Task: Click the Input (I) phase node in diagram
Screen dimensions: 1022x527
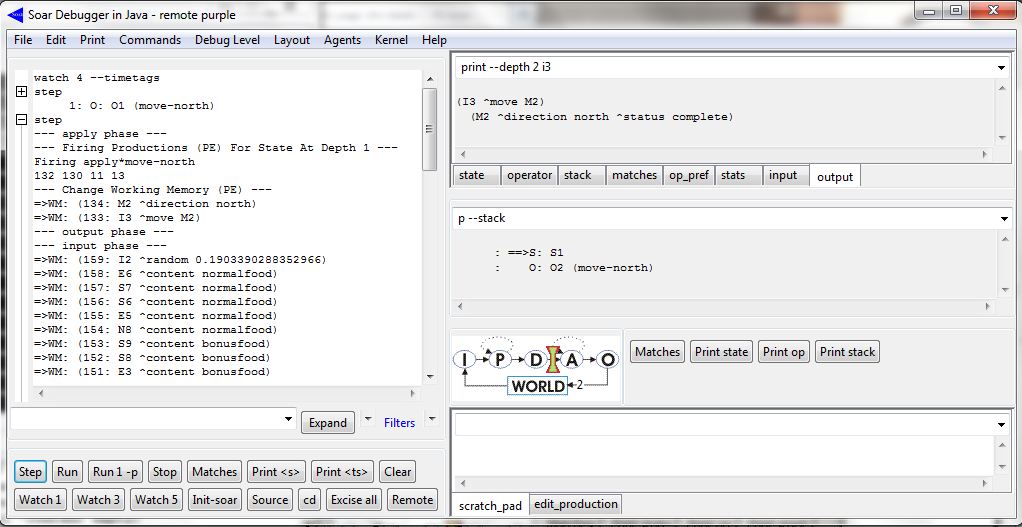Action: coord(464,359)
